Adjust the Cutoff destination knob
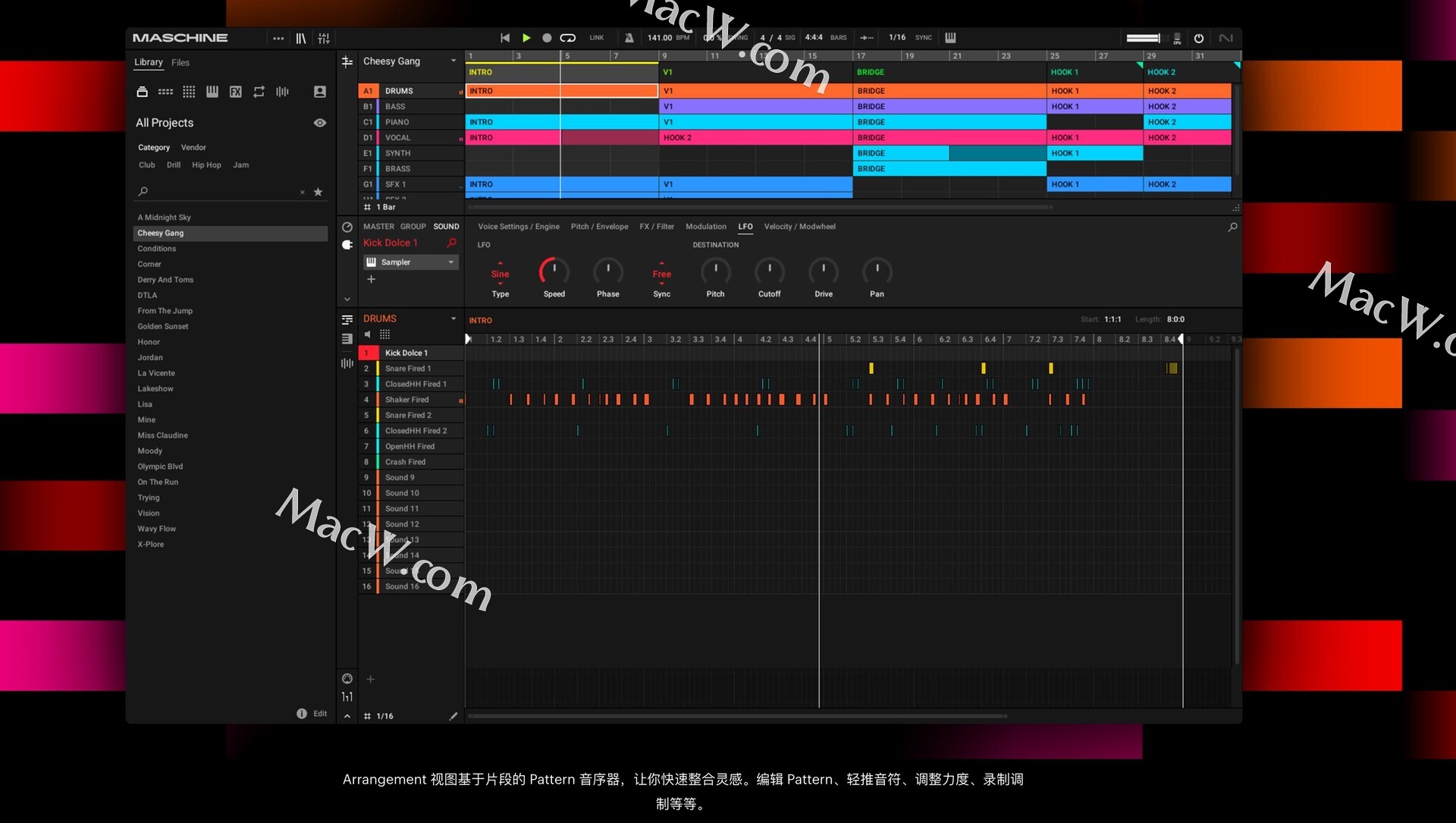This screenshot has height=823, width=1456. (770, 272)
